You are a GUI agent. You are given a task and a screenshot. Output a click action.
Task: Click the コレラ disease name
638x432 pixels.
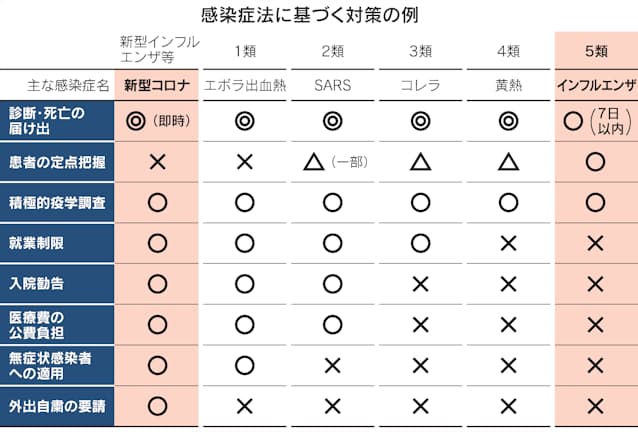coord(420,85)
